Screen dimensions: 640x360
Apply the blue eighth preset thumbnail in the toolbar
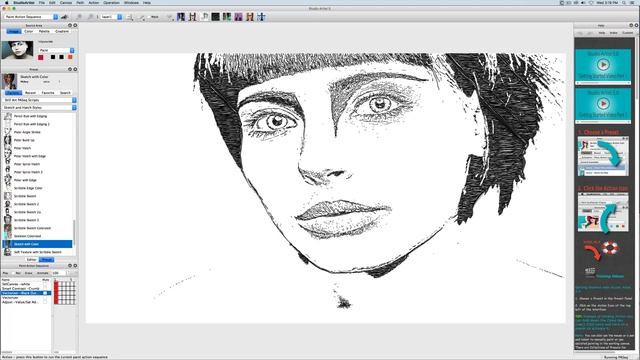pos(261,17)
